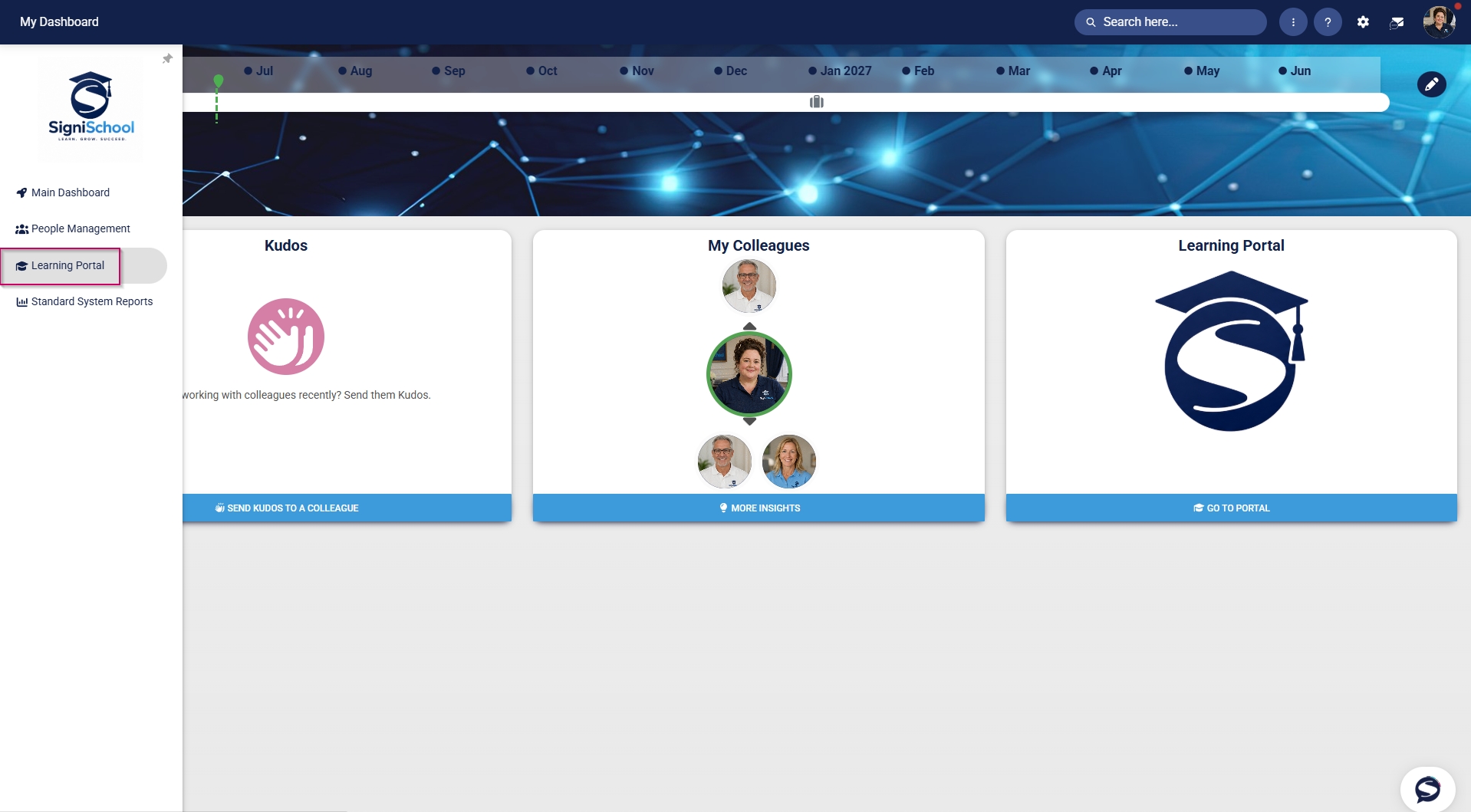Open the bottom-left male colleague avatar
Image resolution: width=1471 pixels, height=812 pixels.
coord(724,462)
